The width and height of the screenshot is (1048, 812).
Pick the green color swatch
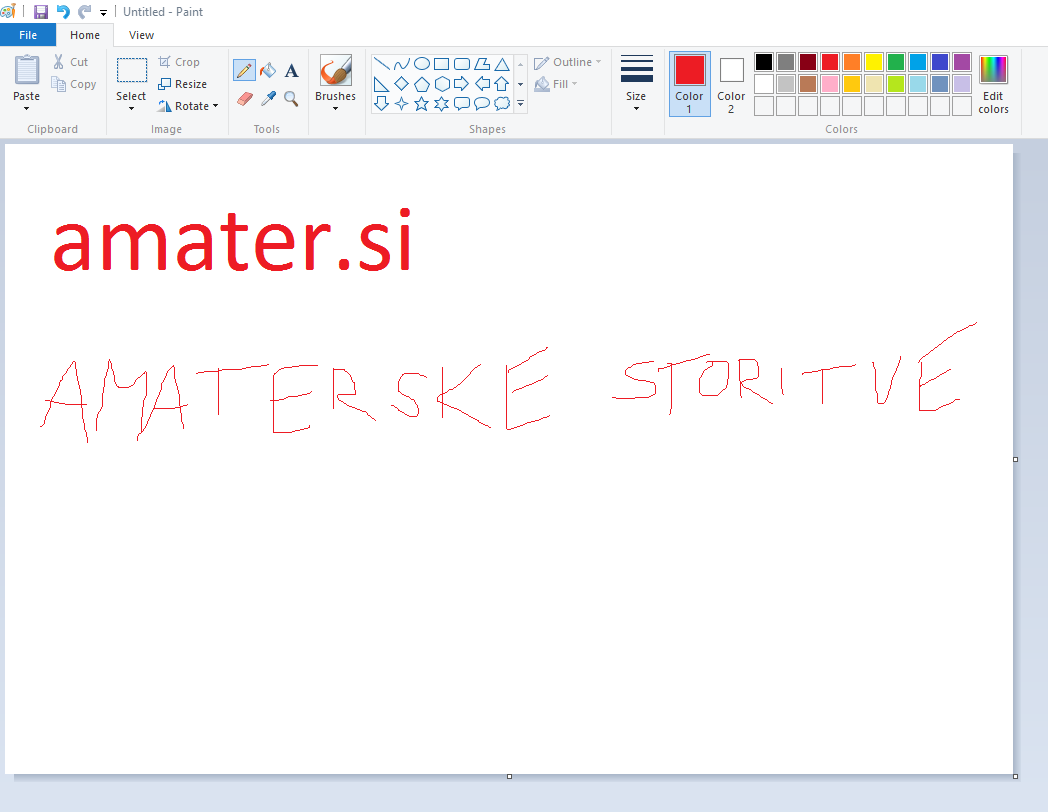point(896,62)
